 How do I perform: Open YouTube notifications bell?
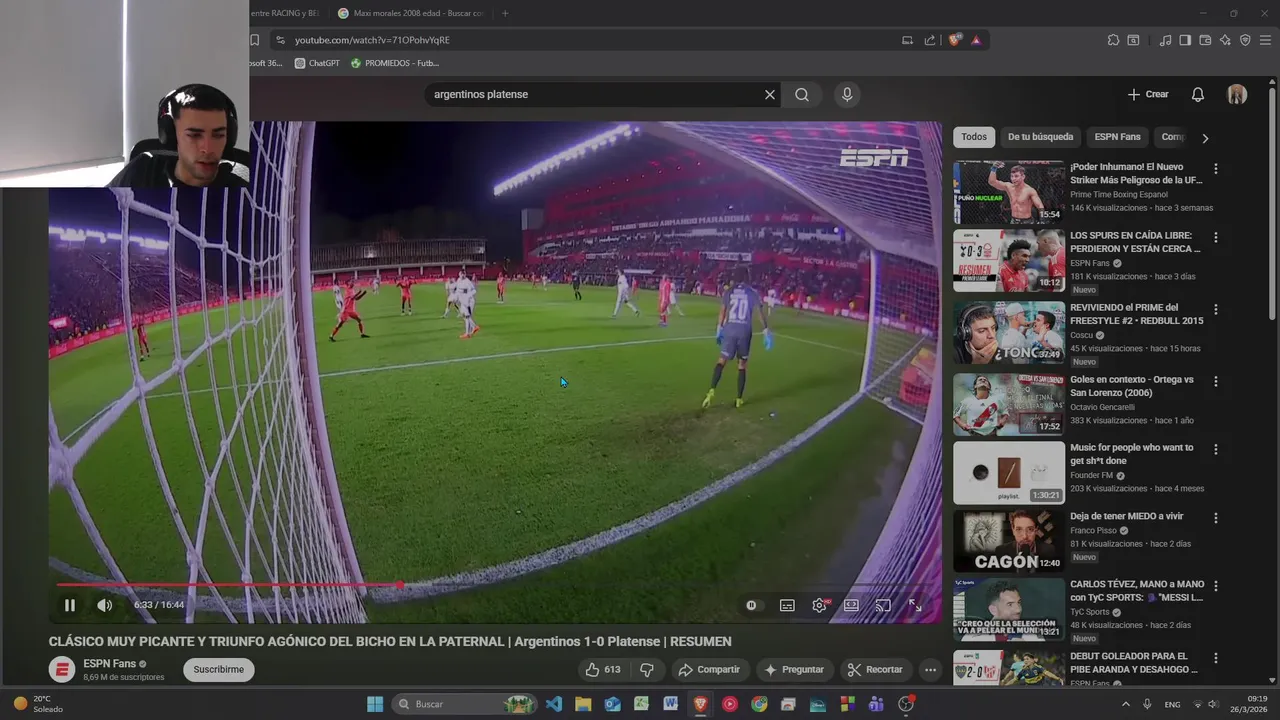[x=1198, y=94]
